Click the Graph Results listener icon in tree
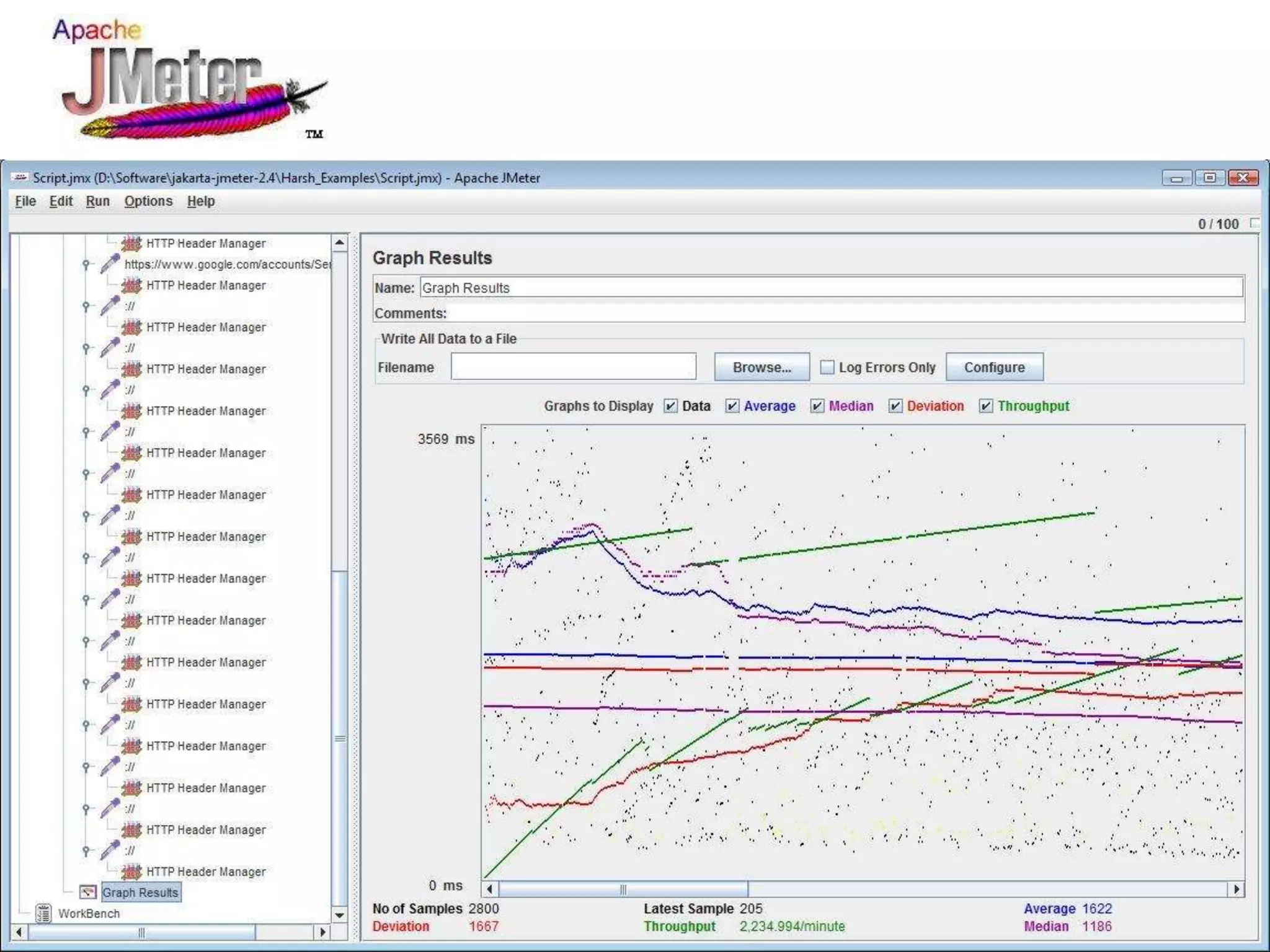 [x=88, y=892]
